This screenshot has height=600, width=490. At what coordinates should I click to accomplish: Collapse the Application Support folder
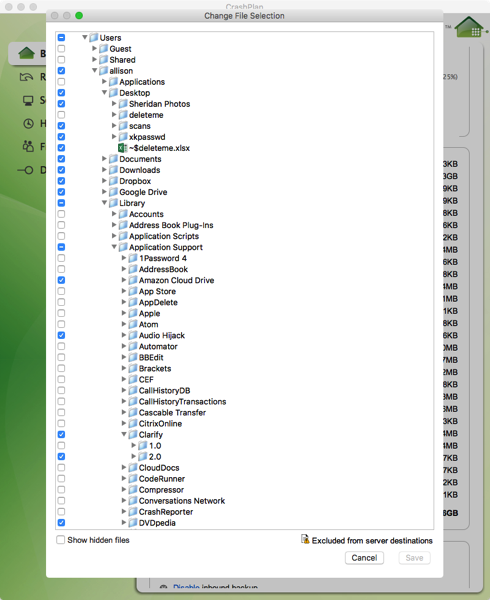pyautogui.click(x=114, y=247)
